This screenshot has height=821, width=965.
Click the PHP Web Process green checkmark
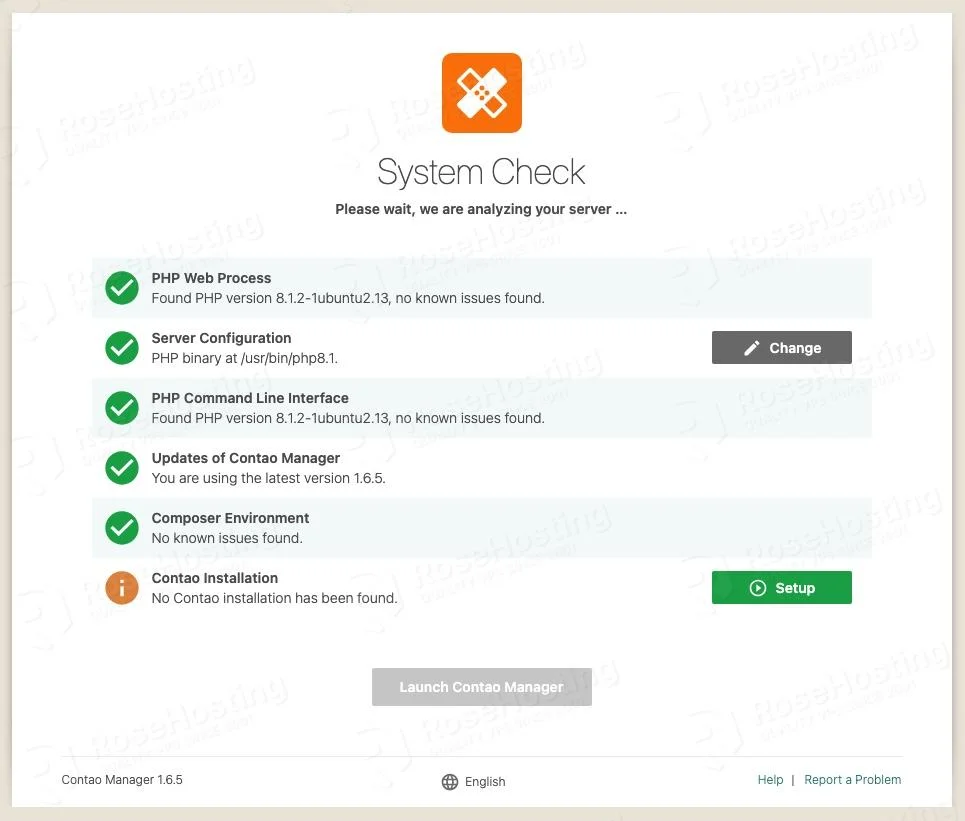point(122,288)
